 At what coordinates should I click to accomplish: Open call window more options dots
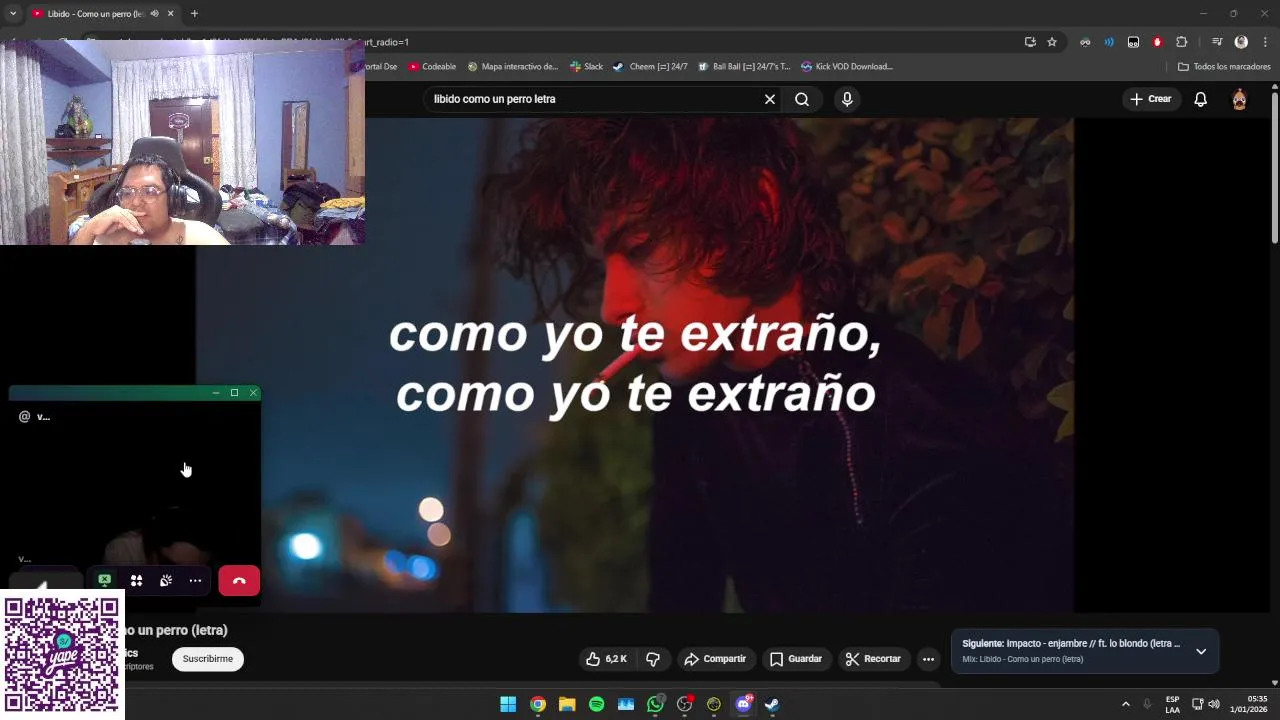point(195,581)
